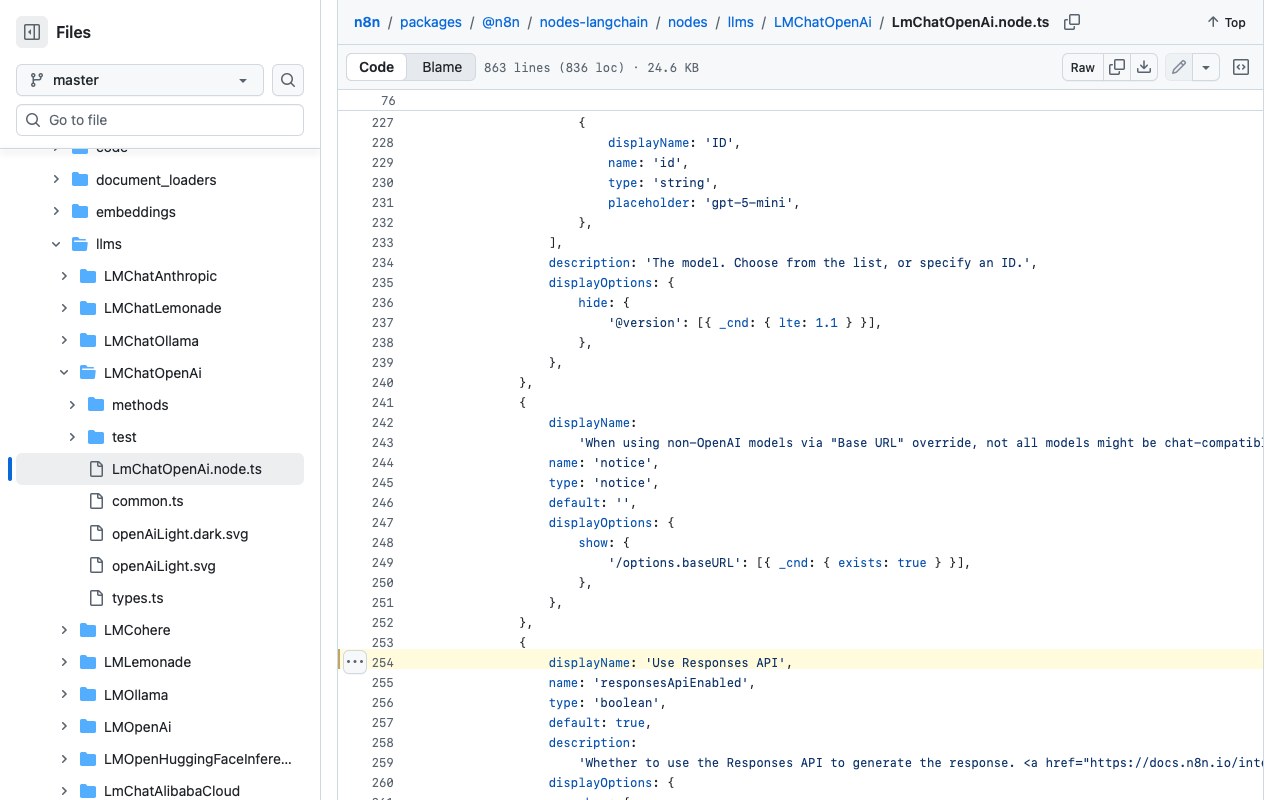The height and width of the screenshot is (800, 1280).
Task: Expand the LMChatOllama folder
Action: pyautogui.click(x=64, y=340)
